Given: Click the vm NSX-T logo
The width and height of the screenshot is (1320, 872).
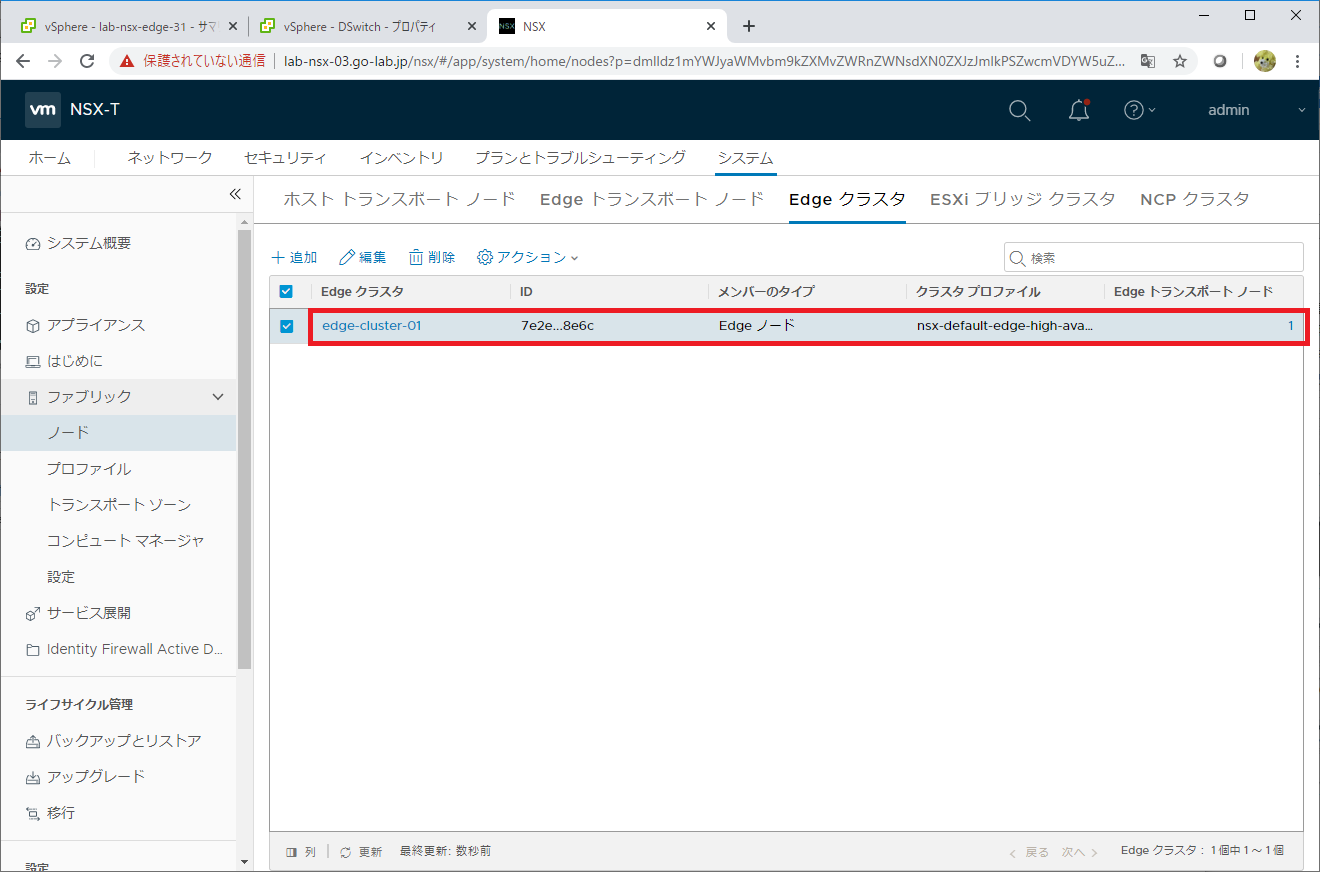Looking at the screenshot, I should point(73,110).
